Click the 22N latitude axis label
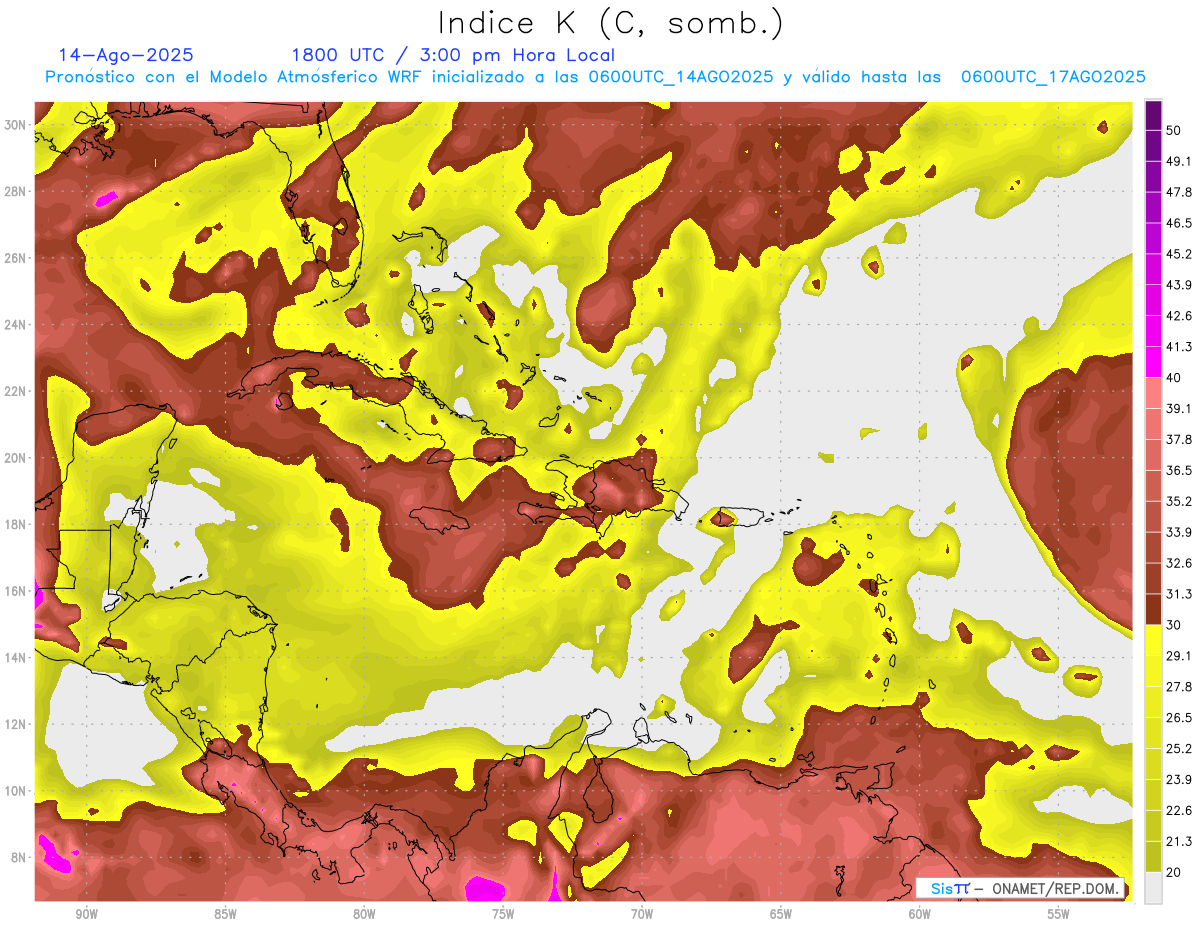This screenshot has height=927, width=1200. (x=17, y=391)
